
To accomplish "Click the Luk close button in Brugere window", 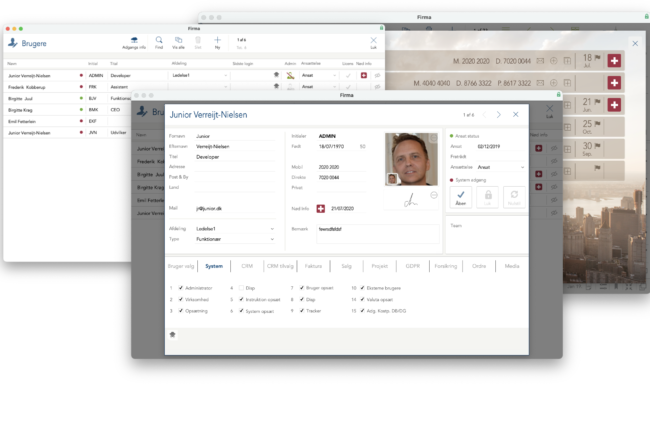I will coord(374,42).
